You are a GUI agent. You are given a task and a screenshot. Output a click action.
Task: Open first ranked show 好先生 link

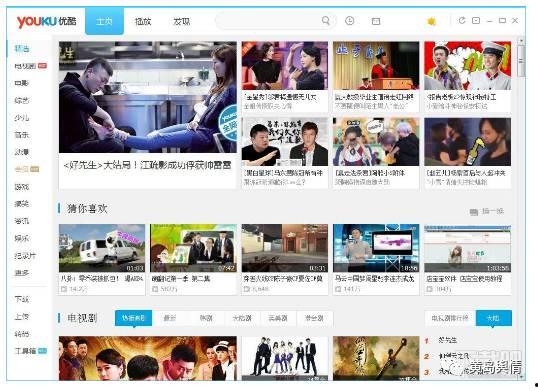click(448, 340)
